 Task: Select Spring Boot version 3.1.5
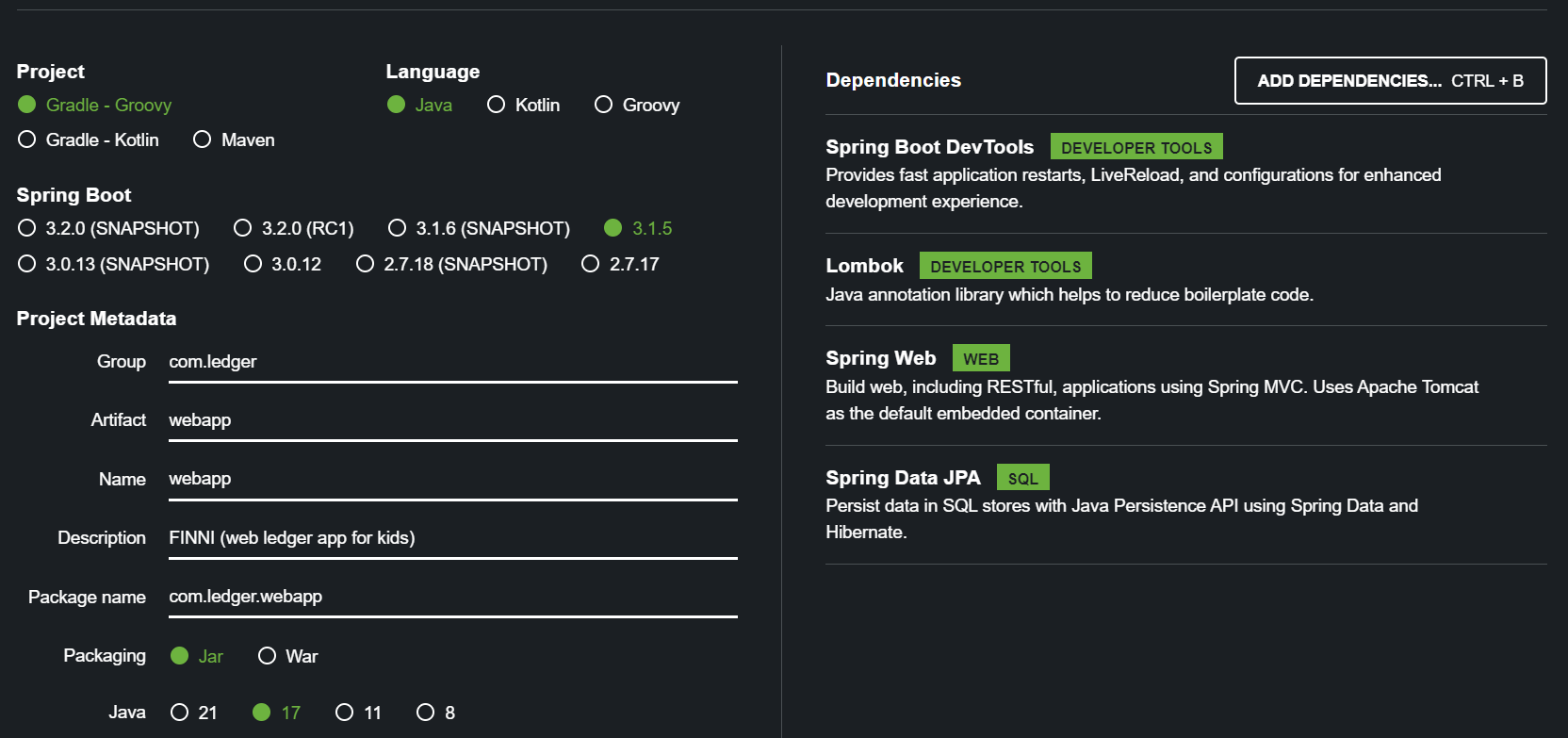pyautogui.click(x=638, y=228)
